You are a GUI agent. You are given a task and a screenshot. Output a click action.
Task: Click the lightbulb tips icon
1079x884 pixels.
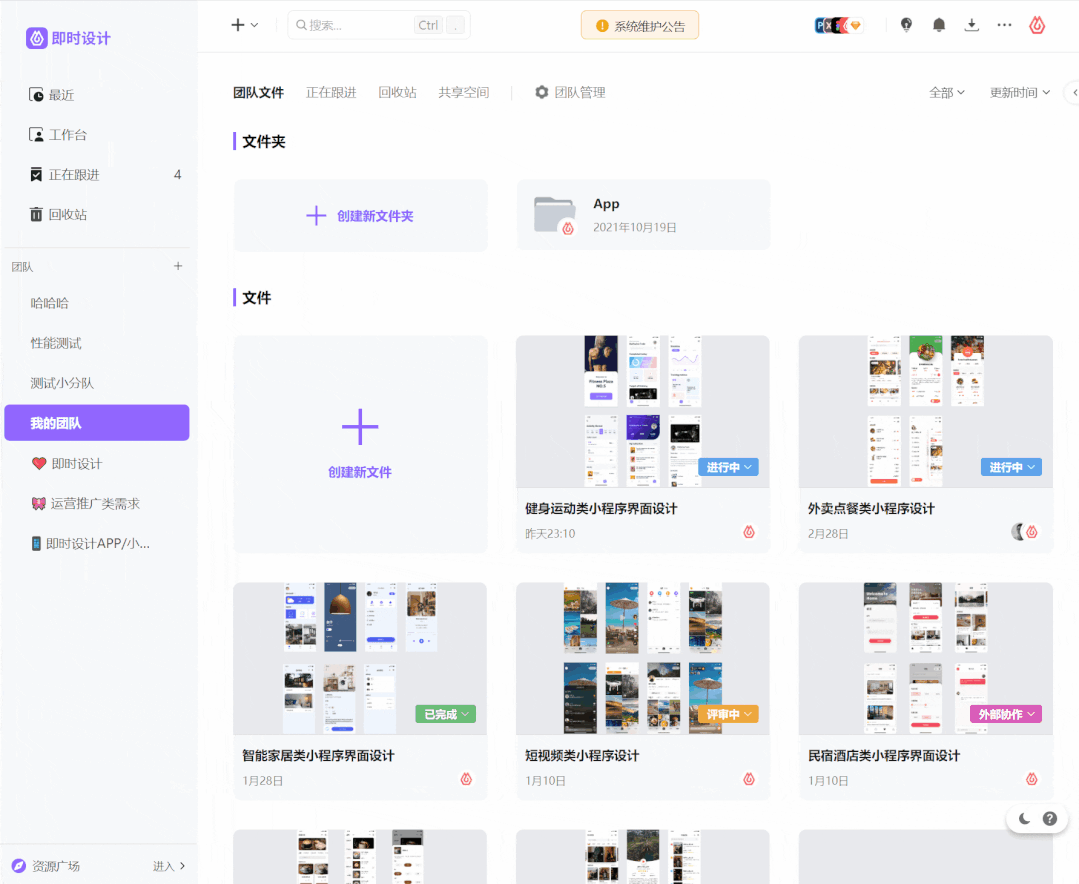click(906, 25)
